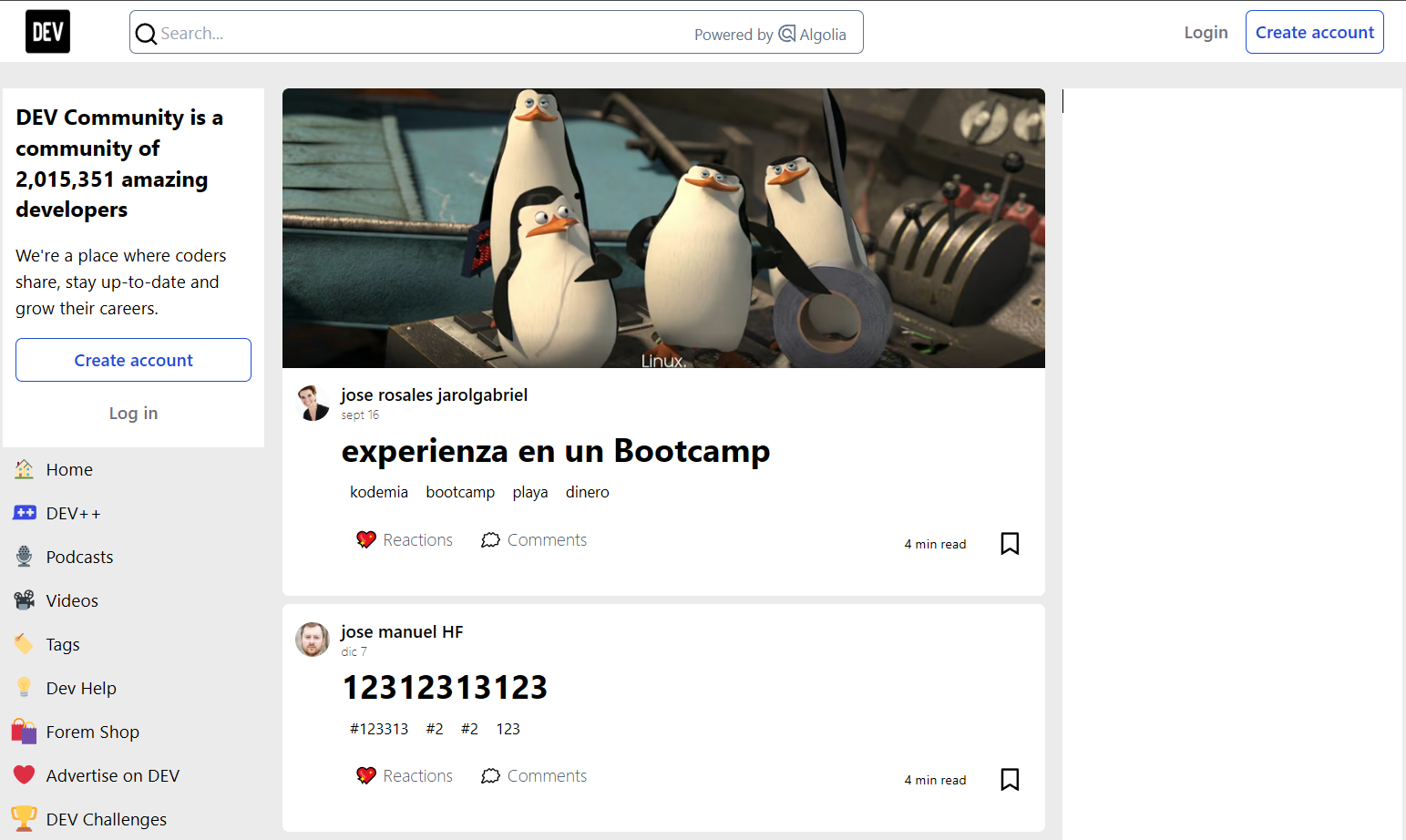Click heart icon on 12312313123 post reactions
This screenshot has width=1406, height=840.
(x=366, y=775)
